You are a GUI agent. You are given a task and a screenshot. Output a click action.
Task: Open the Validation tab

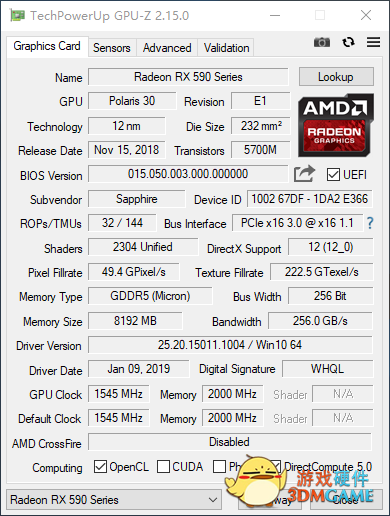pyautogui.click(x=226, y=48)
